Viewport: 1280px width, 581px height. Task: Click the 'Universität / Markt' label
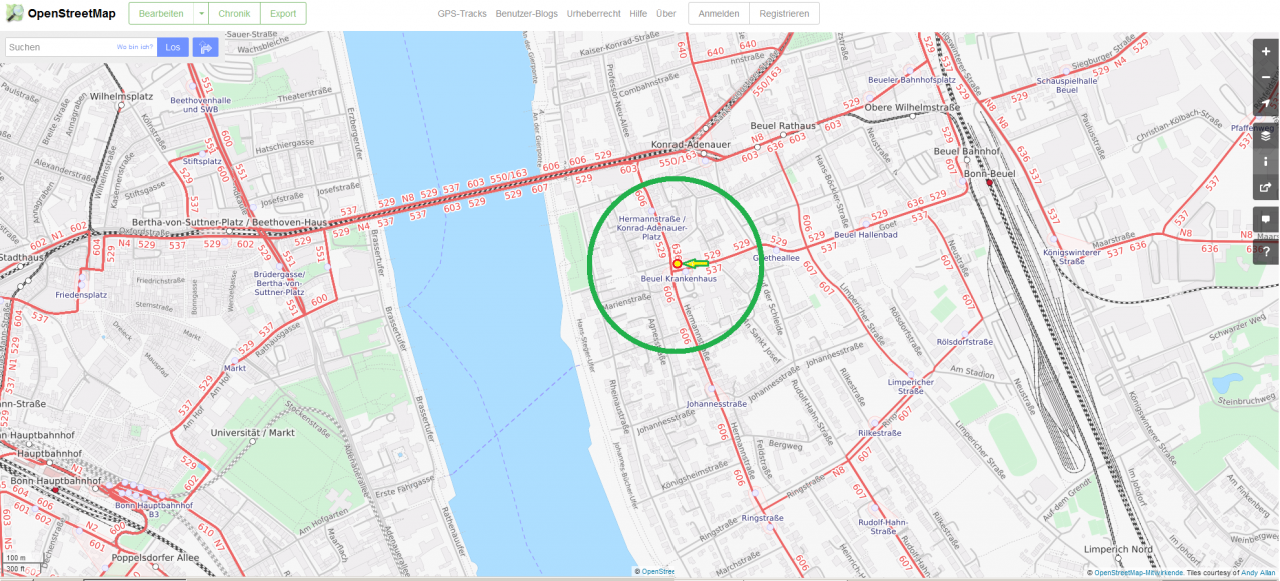pyautogui.click(x=253, y=433)
